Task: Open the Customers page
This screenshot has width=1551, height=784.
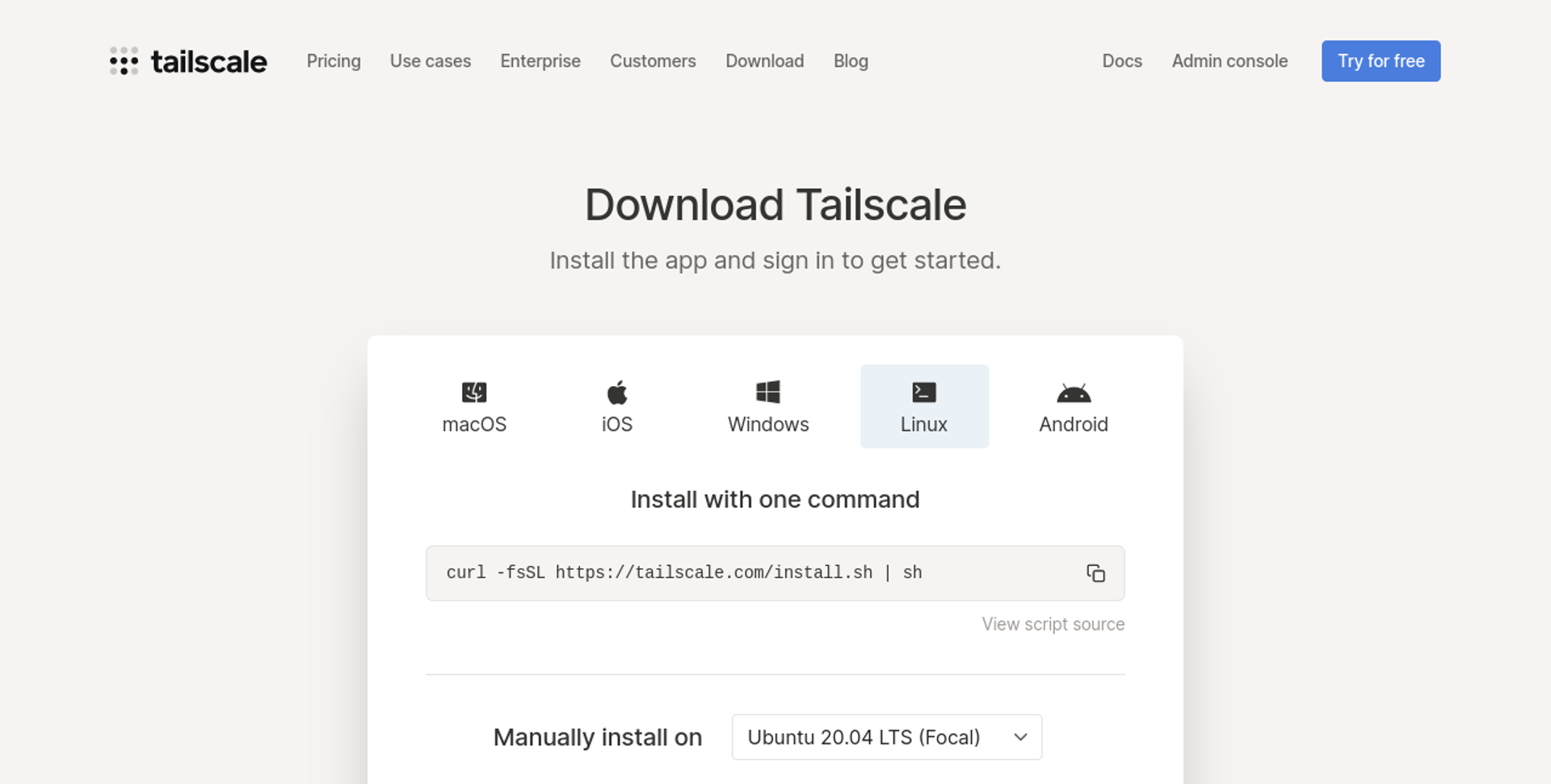Action: click(653, 61)
